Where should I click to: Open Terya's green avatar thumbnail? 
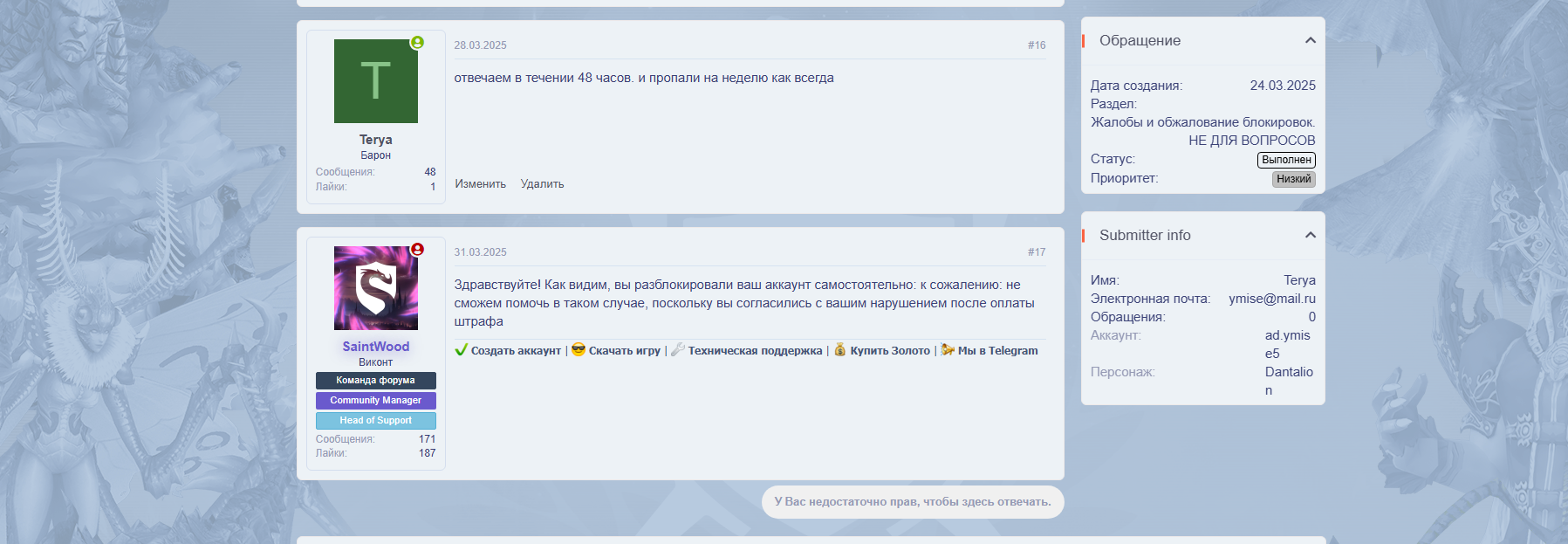(375, 81)
